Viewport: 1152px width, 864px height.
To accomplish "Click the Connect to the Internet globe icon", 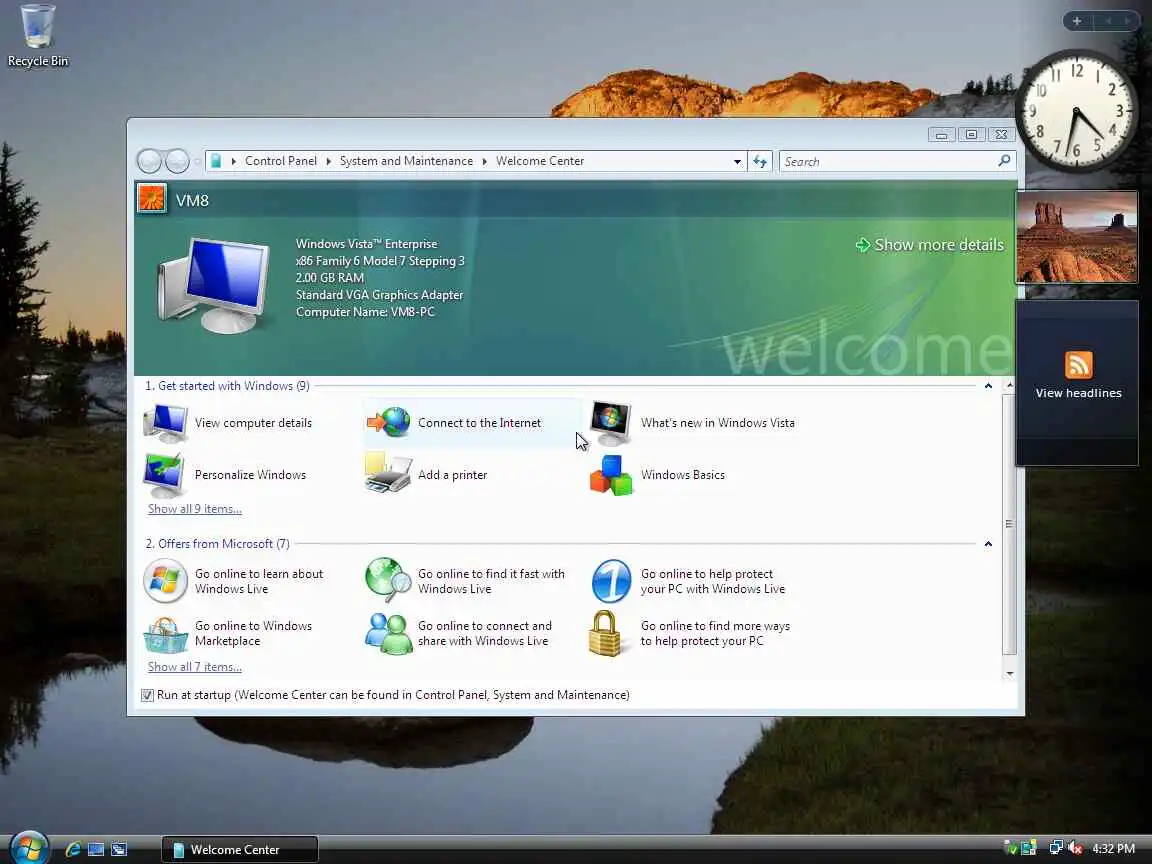I will click(x=389, y=422).
